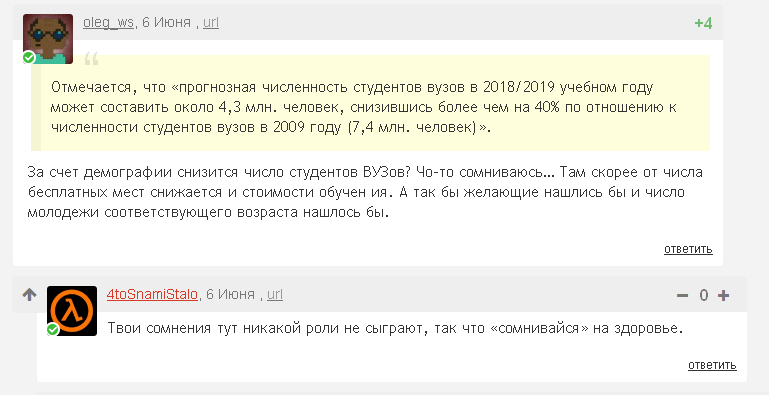
Task: Click the +4 rating of oleg_ws comment
Action: click(703, 23)
